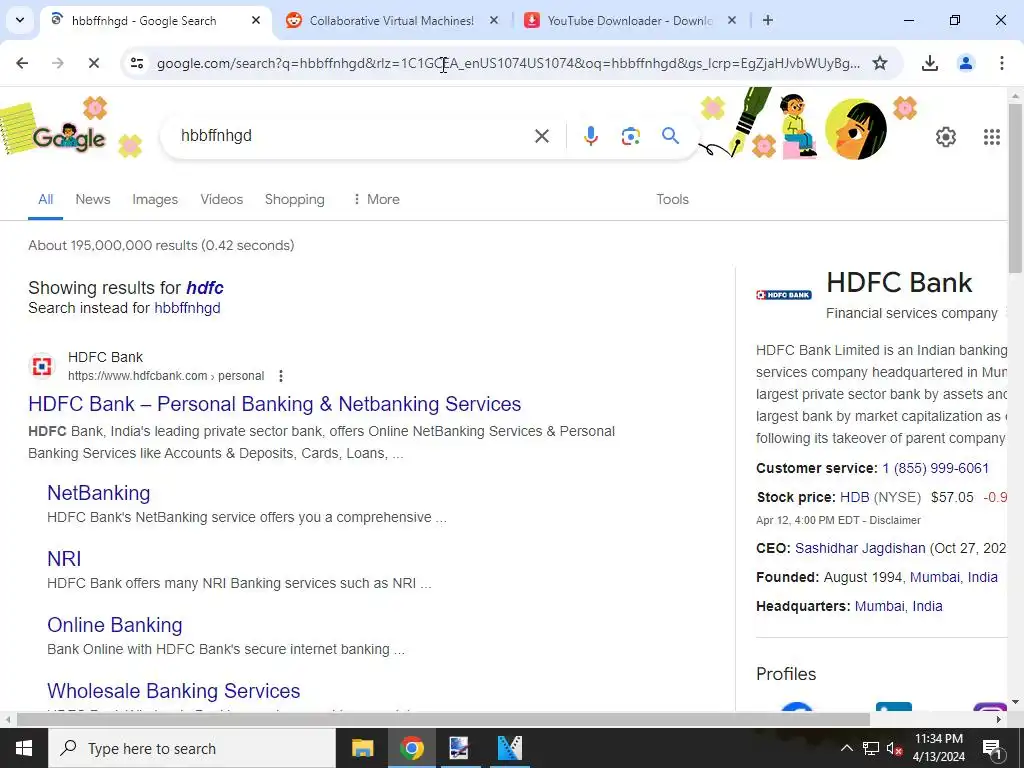This screenshot has width=1024, height=768.
Task: Click the search box containing hbbffnhgd
Action: pos(353,136)
